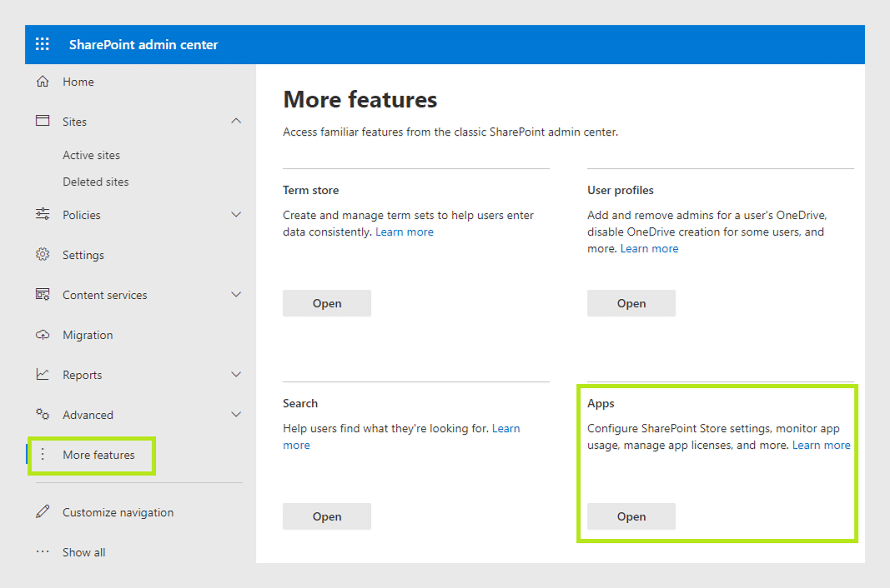890x588 pixels.
Task: Click the Settings gear icon
Action: coord(43,254)
